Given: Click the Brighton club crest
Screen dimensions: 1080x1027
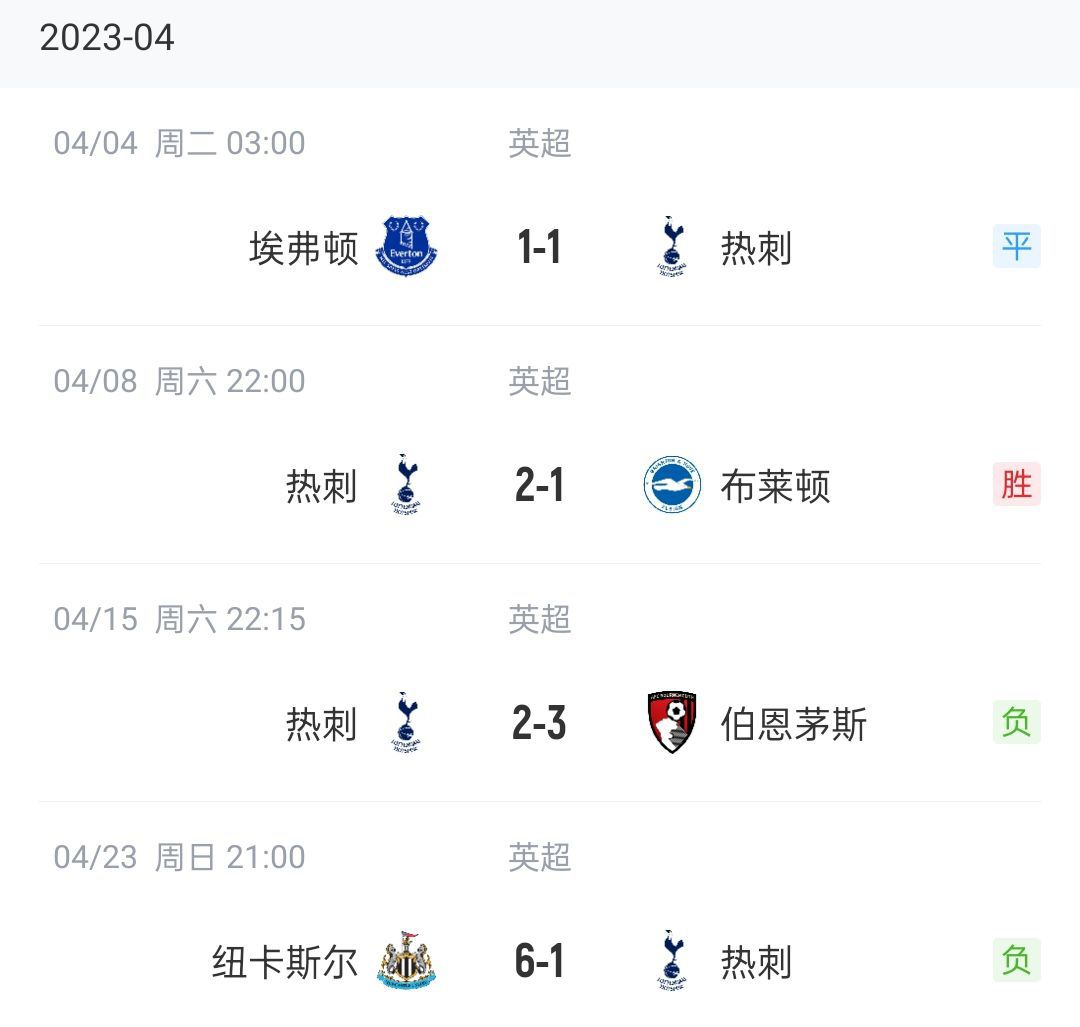Looking at the screenshot, I should click(x=672, y=484).
